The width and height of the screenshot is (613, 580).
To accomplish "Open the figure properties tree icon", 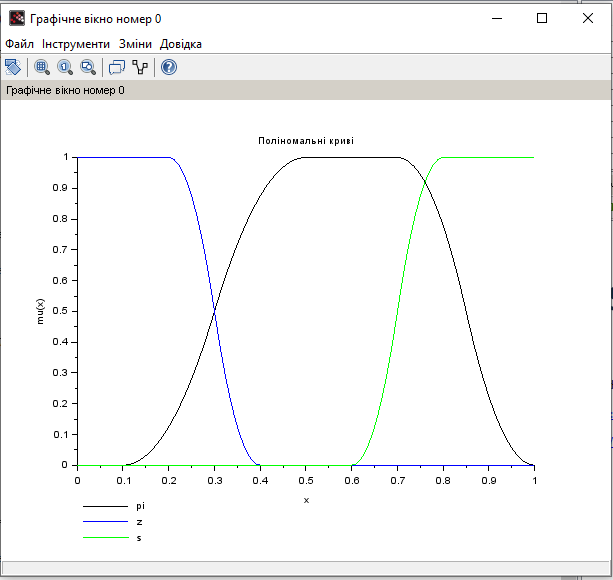I will 140,67.
